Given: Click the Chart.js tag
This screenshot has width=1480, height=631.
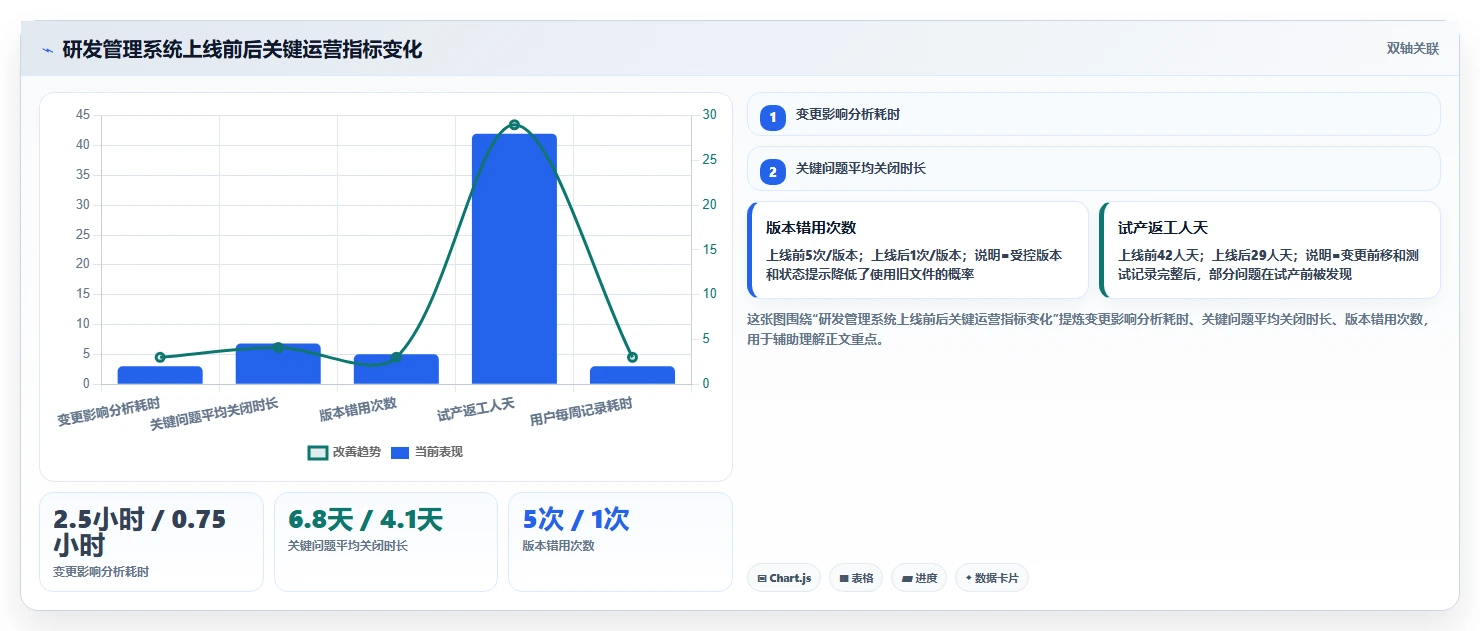Looking at the screenshot, I should (x=784, y=578).
